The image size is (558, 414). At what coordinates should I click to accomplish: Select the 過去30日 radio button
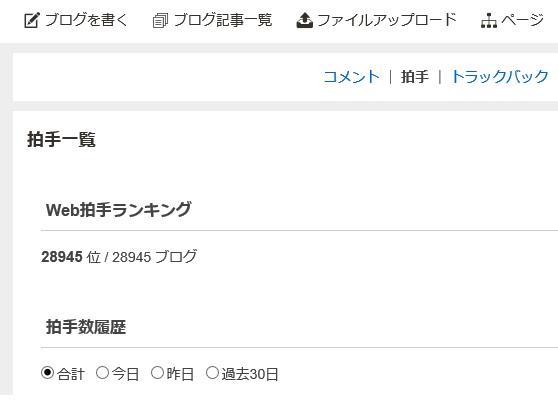coord(212,373)
